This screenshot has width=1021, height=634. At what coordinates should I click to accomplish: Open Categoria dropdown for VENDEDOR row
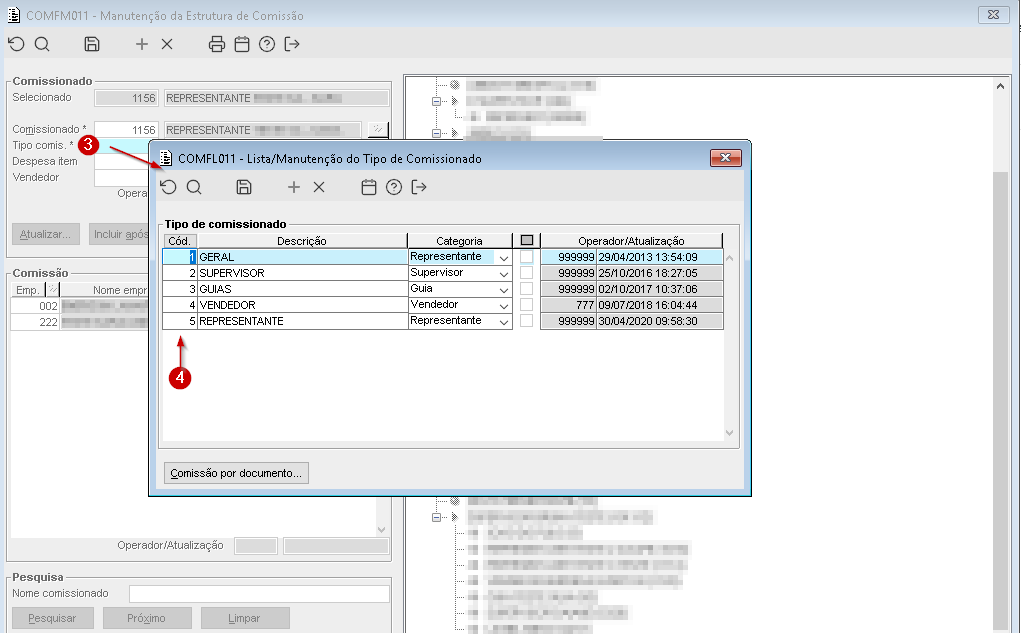click(x=503, y=305)
